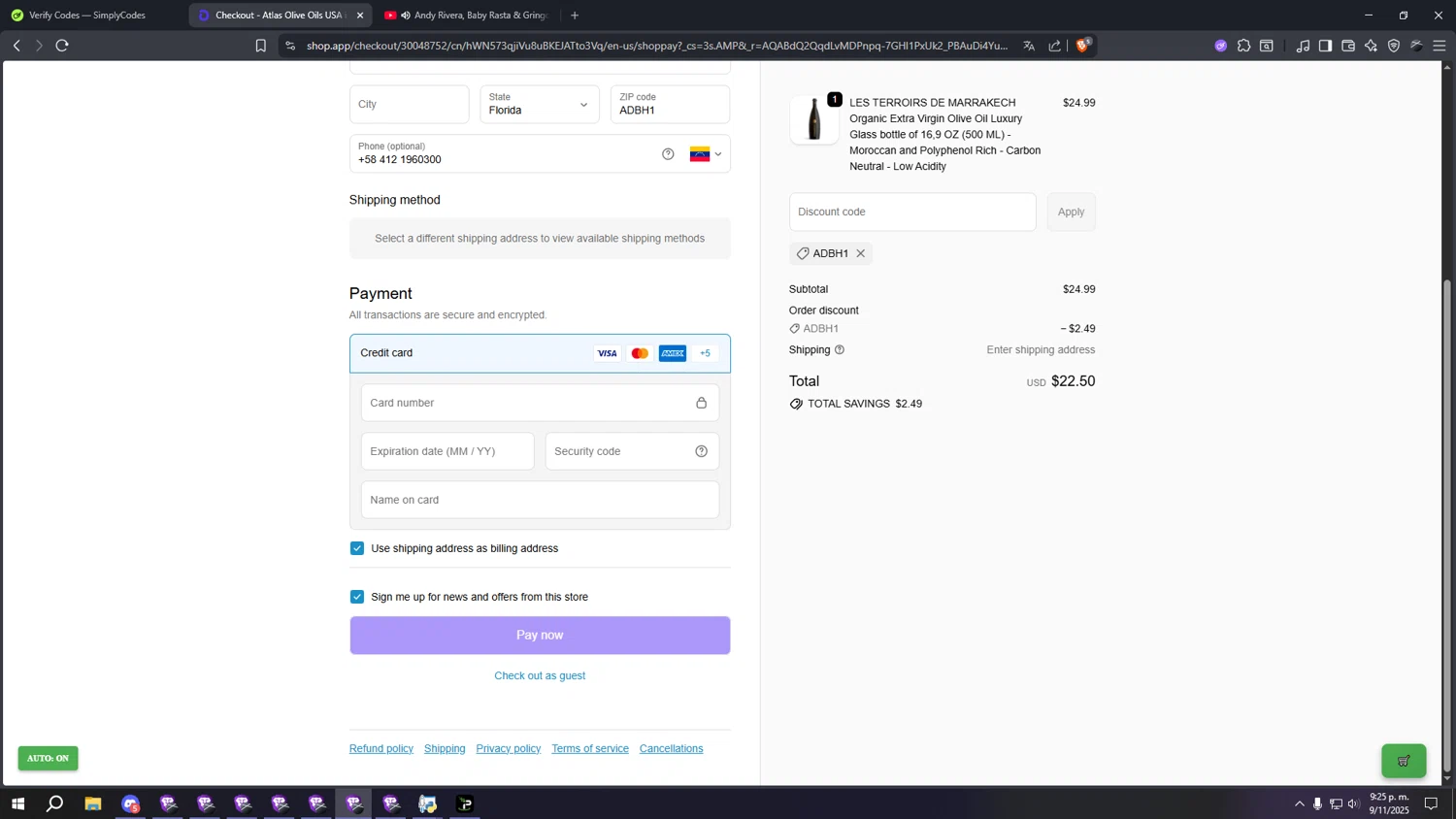This screenshot has height=819, width=1456.
Task: Click the Security code field
Action: pyautogui.click(x=632, y=451)
